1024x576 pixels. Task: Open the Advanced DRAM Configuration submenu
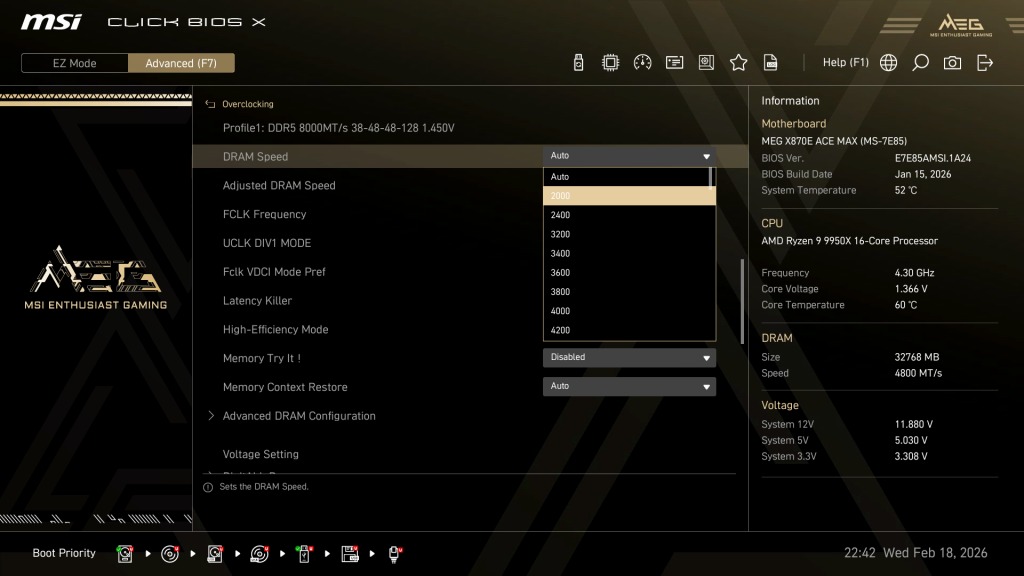tap(299, 416)
